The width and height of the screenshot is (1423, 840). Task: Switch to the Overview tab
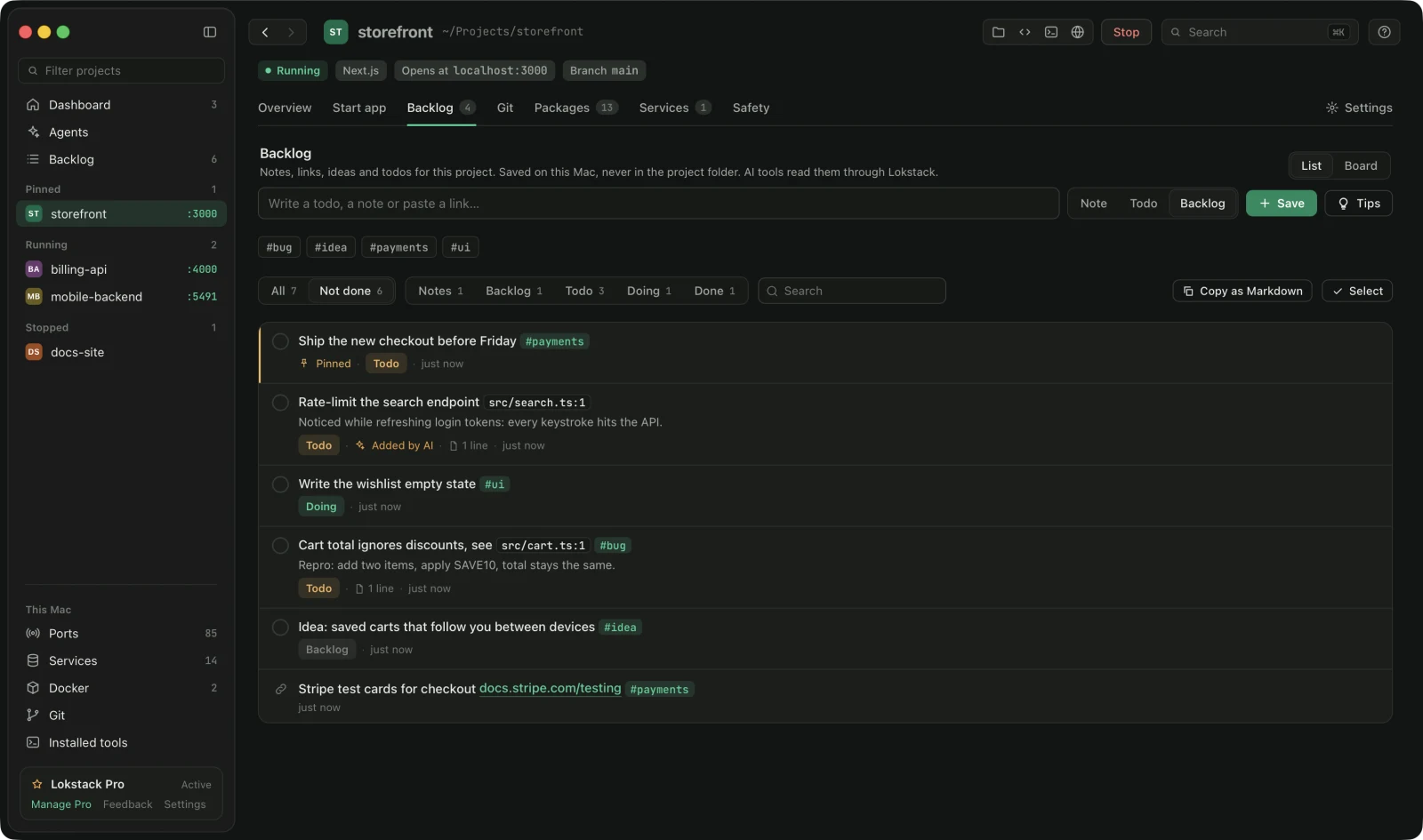pyautogui.click(x=285, y=108)
